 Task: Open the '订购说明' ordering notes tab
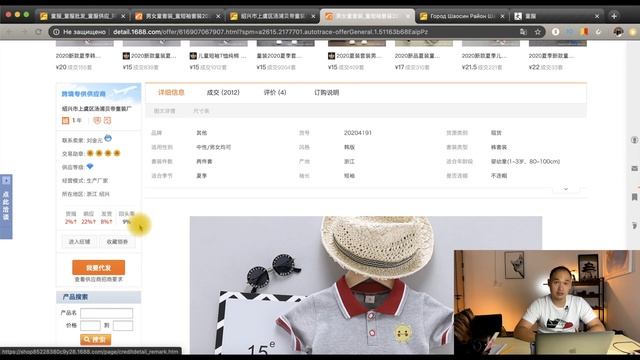(327, 93)
